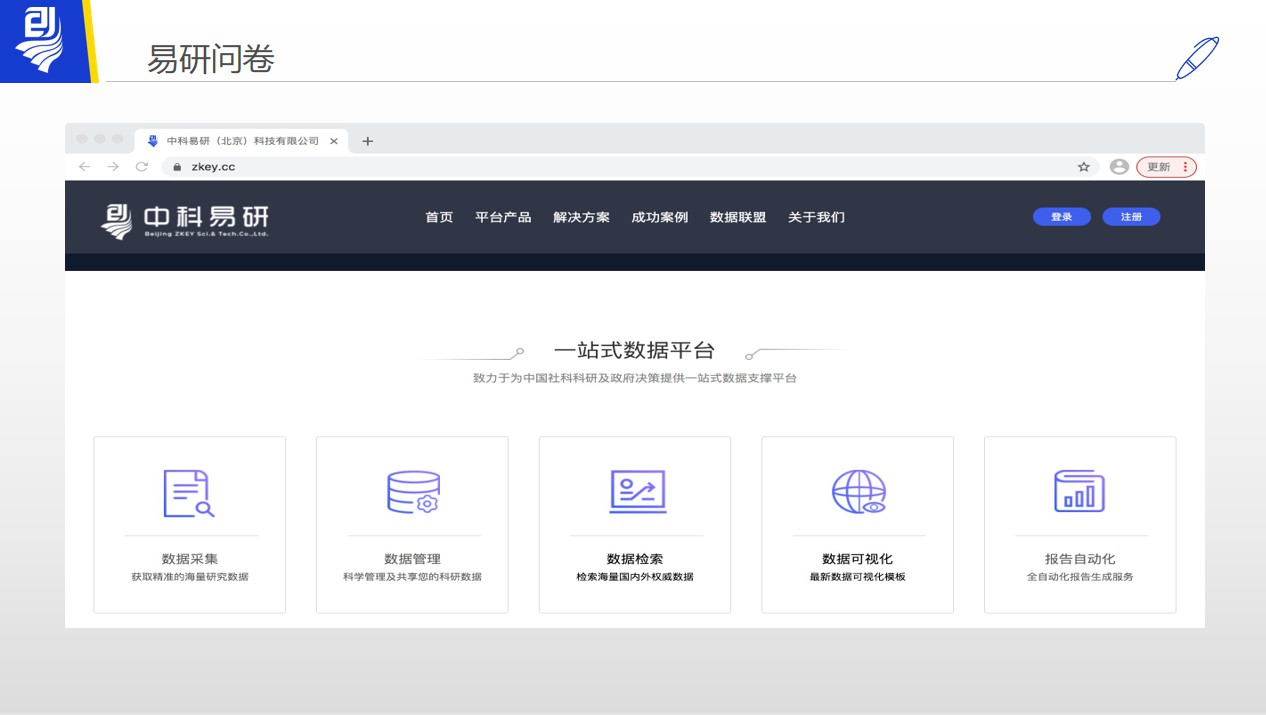Open the browser profile avatar icon

click(x=1119, y=167)
